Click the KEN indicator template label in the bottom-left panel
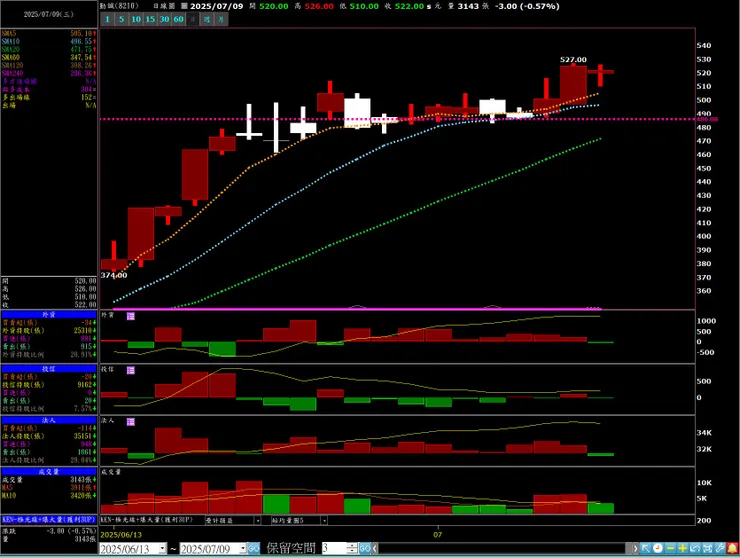 pyautogui.click(x=49, y=519)
